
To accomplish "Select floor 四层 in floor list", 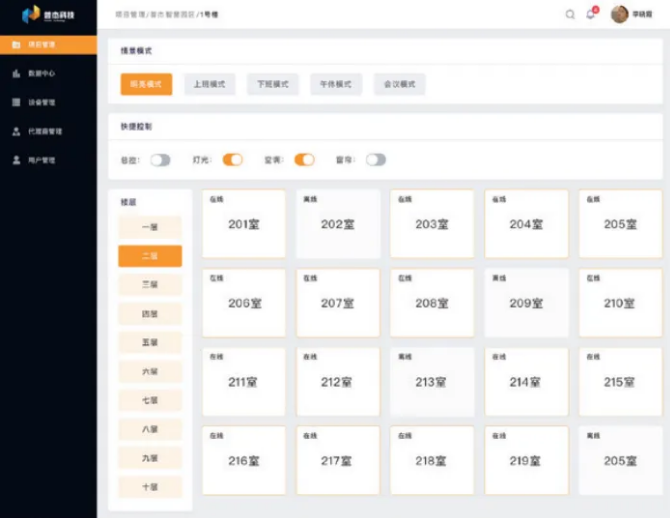I will (150, 314).
